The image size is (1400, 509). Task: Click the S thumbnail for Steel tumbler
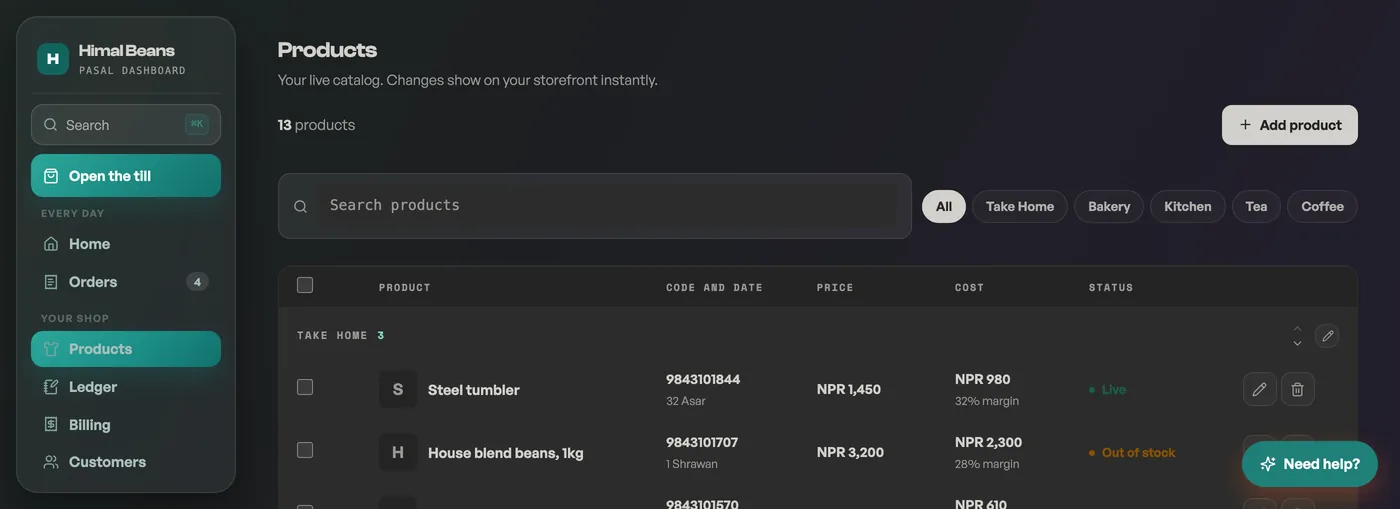point(398,389)
